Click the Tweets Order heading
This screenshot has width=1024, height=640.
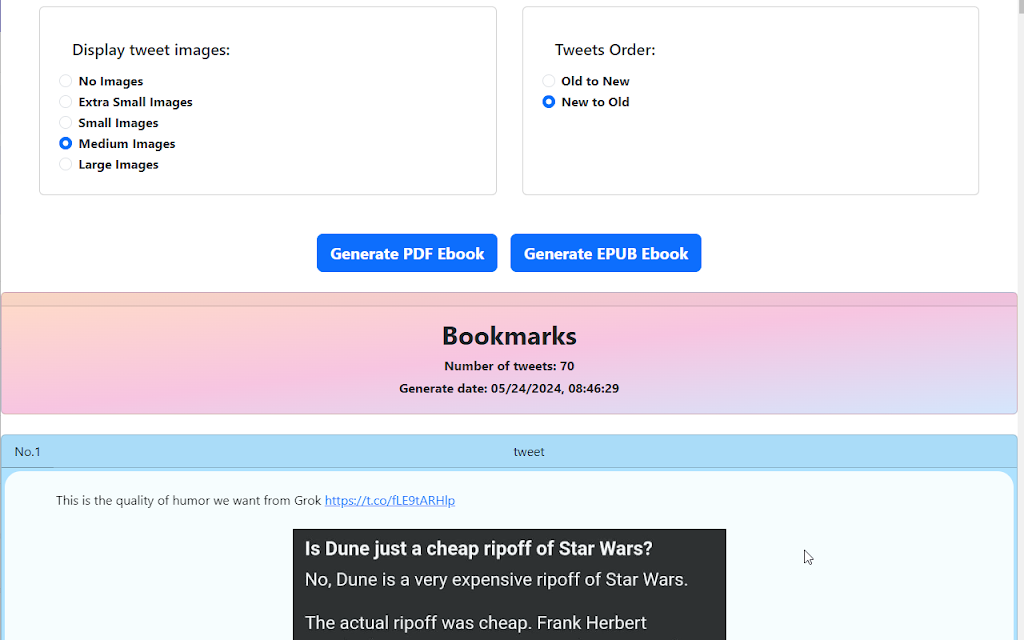pyautogui.click(x=605, y=50)
